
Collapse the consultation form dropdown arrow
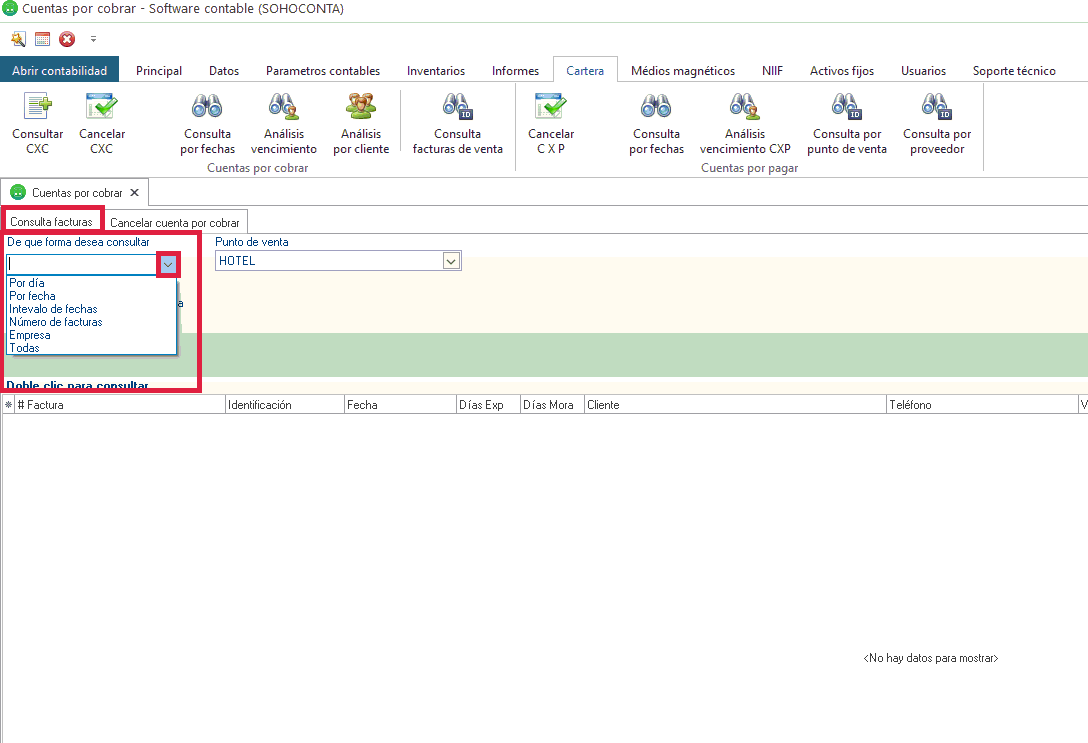[168, 264]
